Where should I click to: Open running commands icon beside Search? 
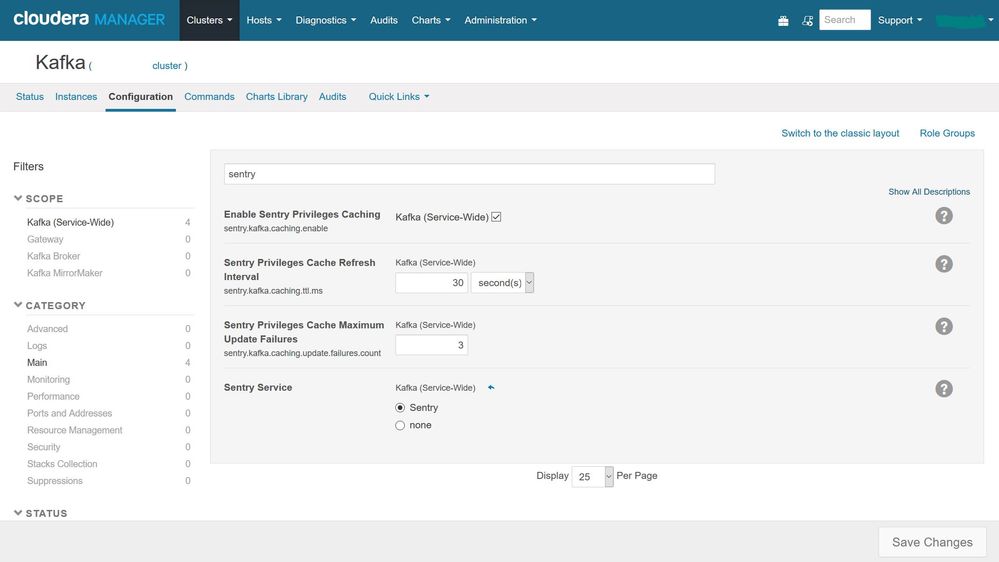(x=807, y=21)
